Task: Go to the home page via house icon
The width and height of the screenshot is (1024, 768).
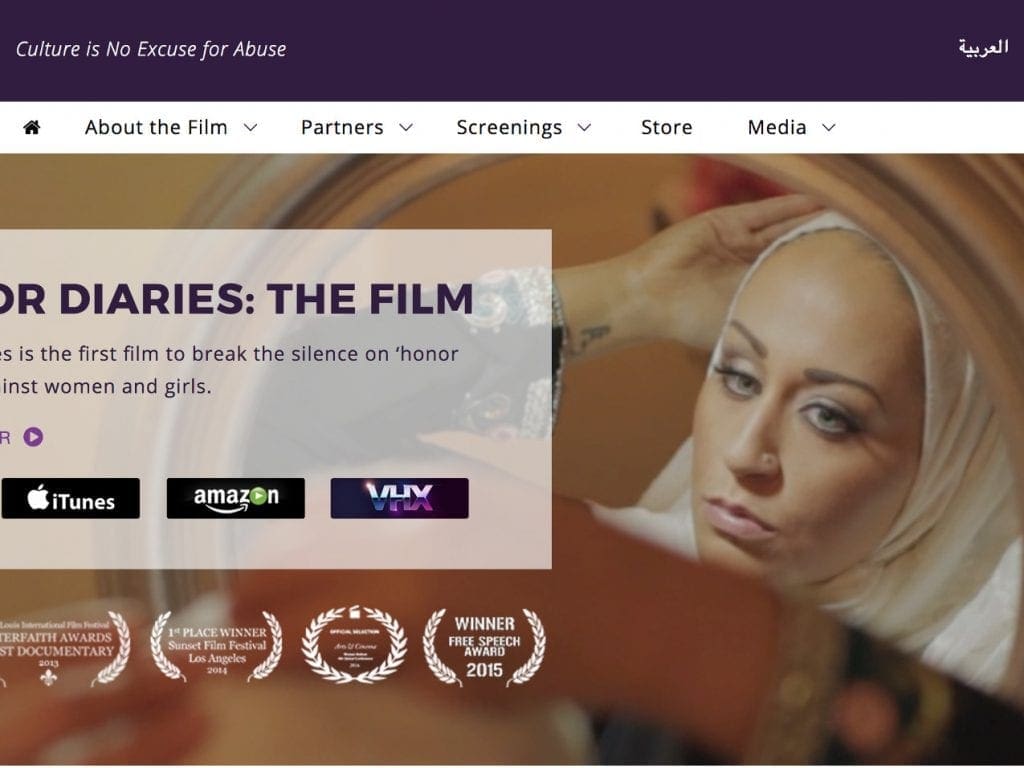Action: click(31, 127)
